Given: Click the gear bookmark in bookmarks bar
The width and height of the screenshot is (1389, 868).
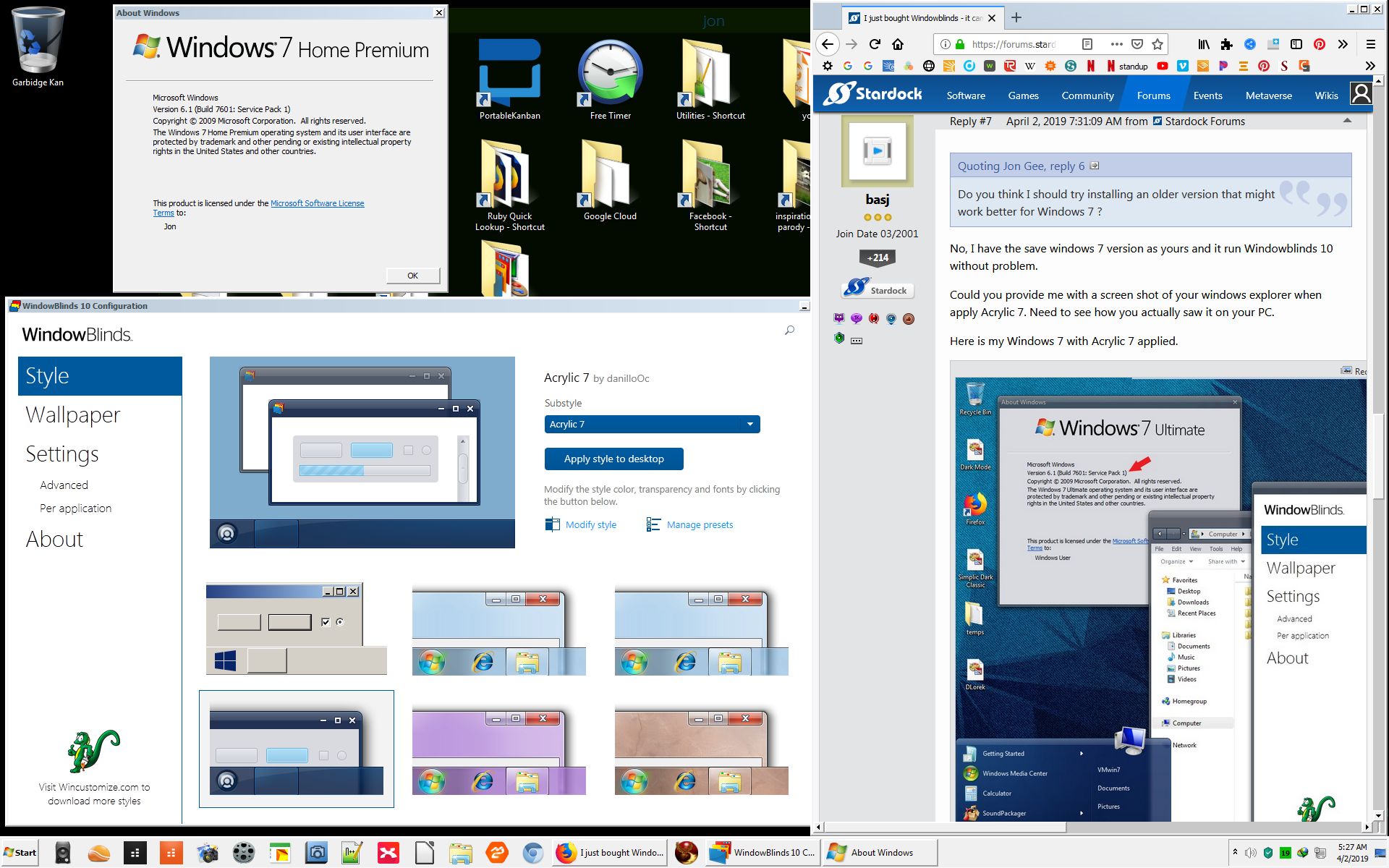Looking at the screenshot, I should coord(828,66).
